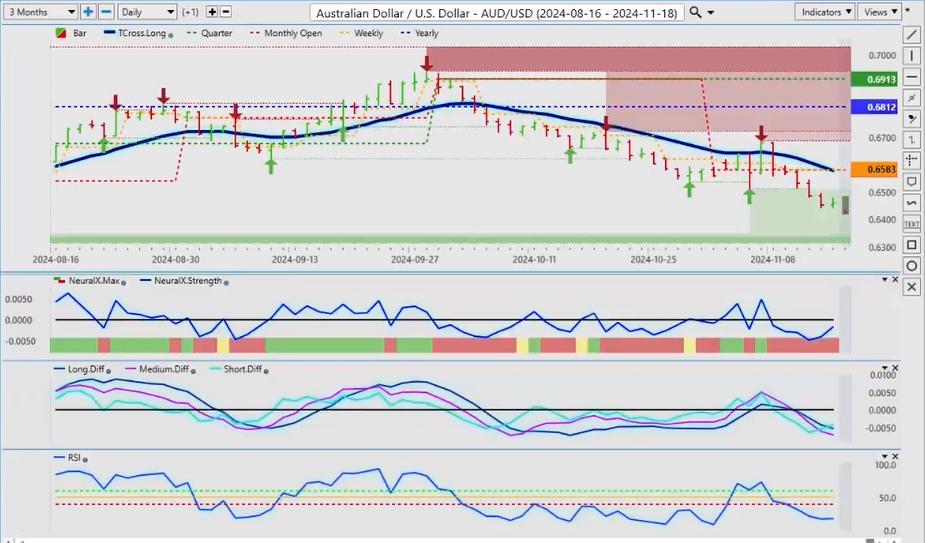Select the horizontal line drawing tool
Viewport: 925px width, 543px height.
(911, 77)
